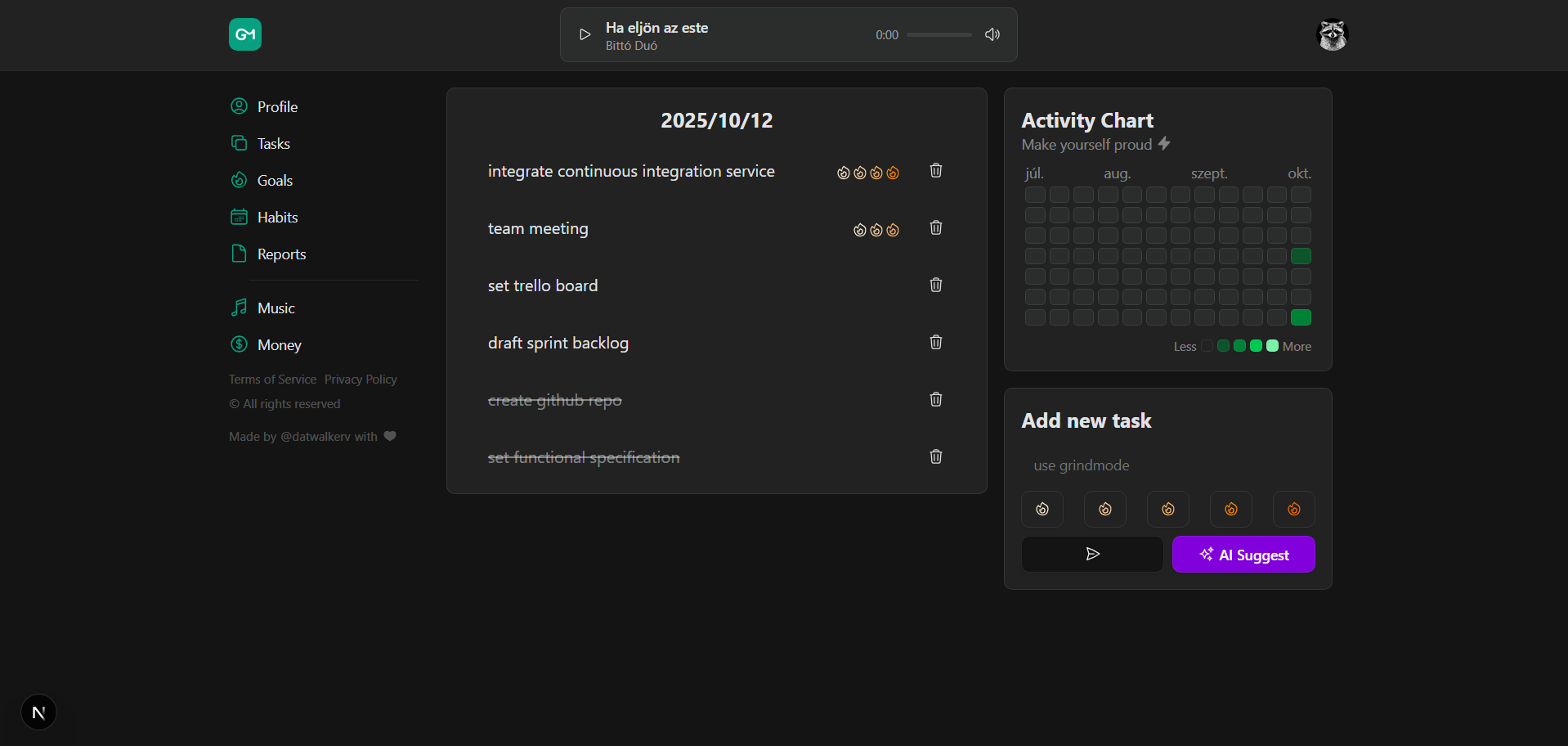Play the song Ha eljön az este
The height and width of the screenshot is (746, 1568).
(585, 34)
